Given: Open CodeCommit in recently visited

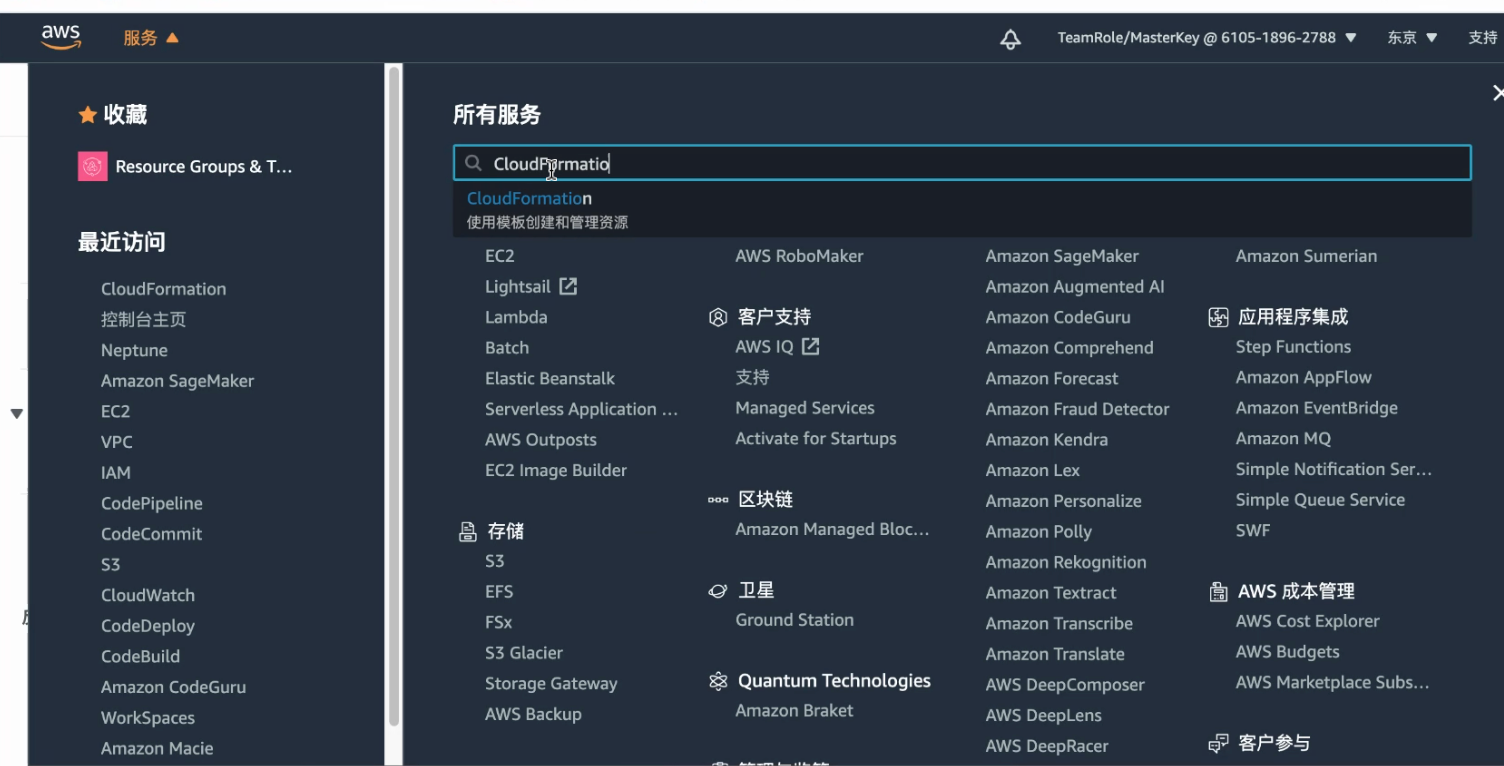Looking at the screenshot, I should pos(151,534).
